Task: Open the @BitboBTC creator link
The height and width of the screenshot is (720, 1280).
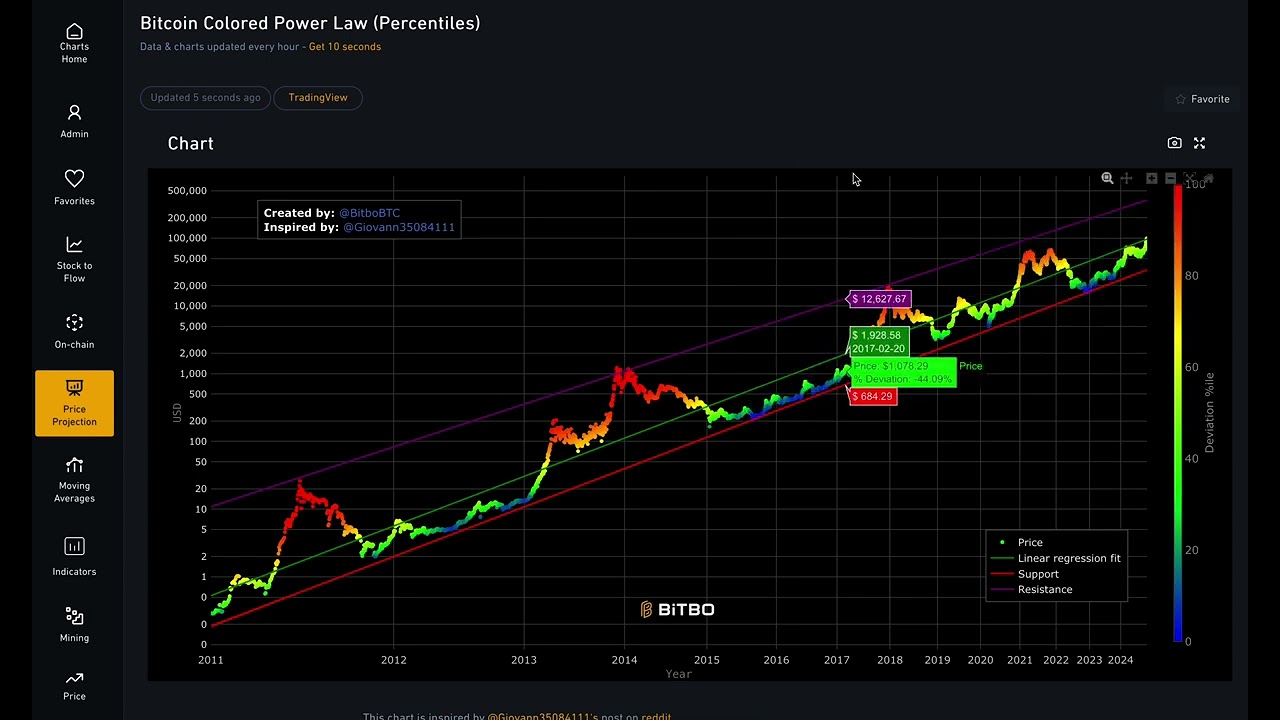Action: [x=369, y=213]
